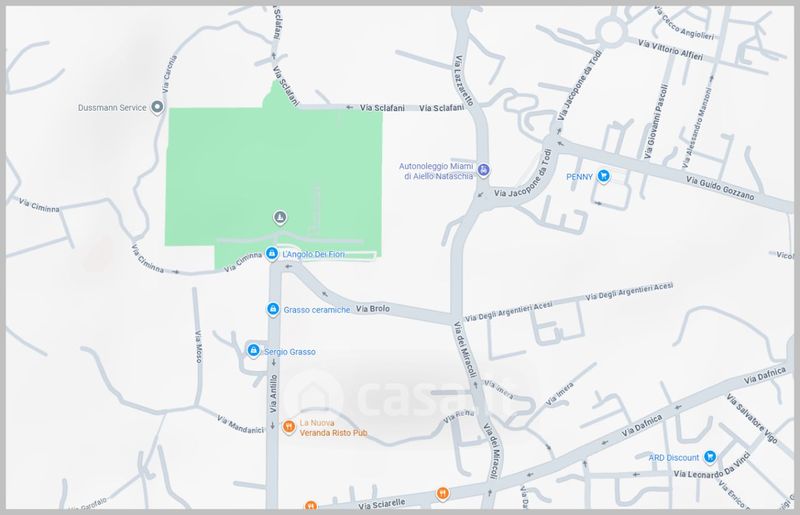The image size is (800, 515).
Task: Click the cemetery marker inside the green area
Action: [281, 217]
